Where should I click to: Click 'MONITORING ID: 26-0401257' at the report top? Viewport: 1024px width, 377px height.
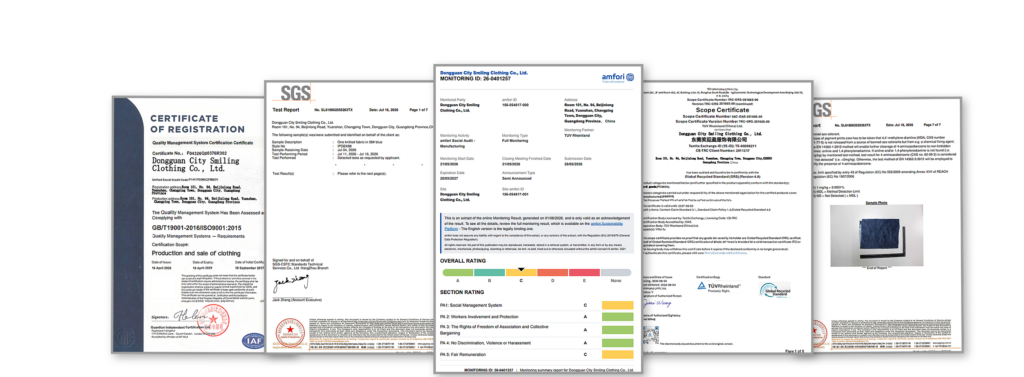(x=475, y=78)
